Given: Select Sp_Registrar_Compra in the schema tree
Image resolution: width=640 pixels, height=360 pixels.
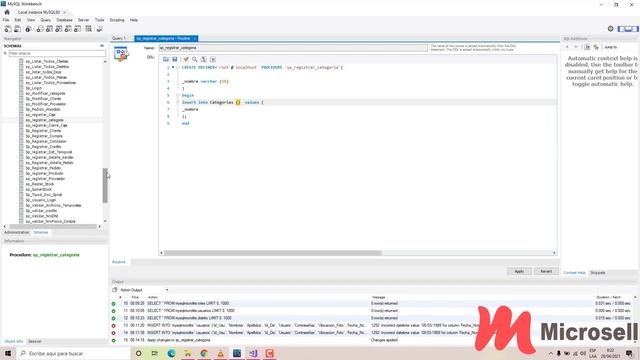Looking at the screenshot, I should (44, 136).
